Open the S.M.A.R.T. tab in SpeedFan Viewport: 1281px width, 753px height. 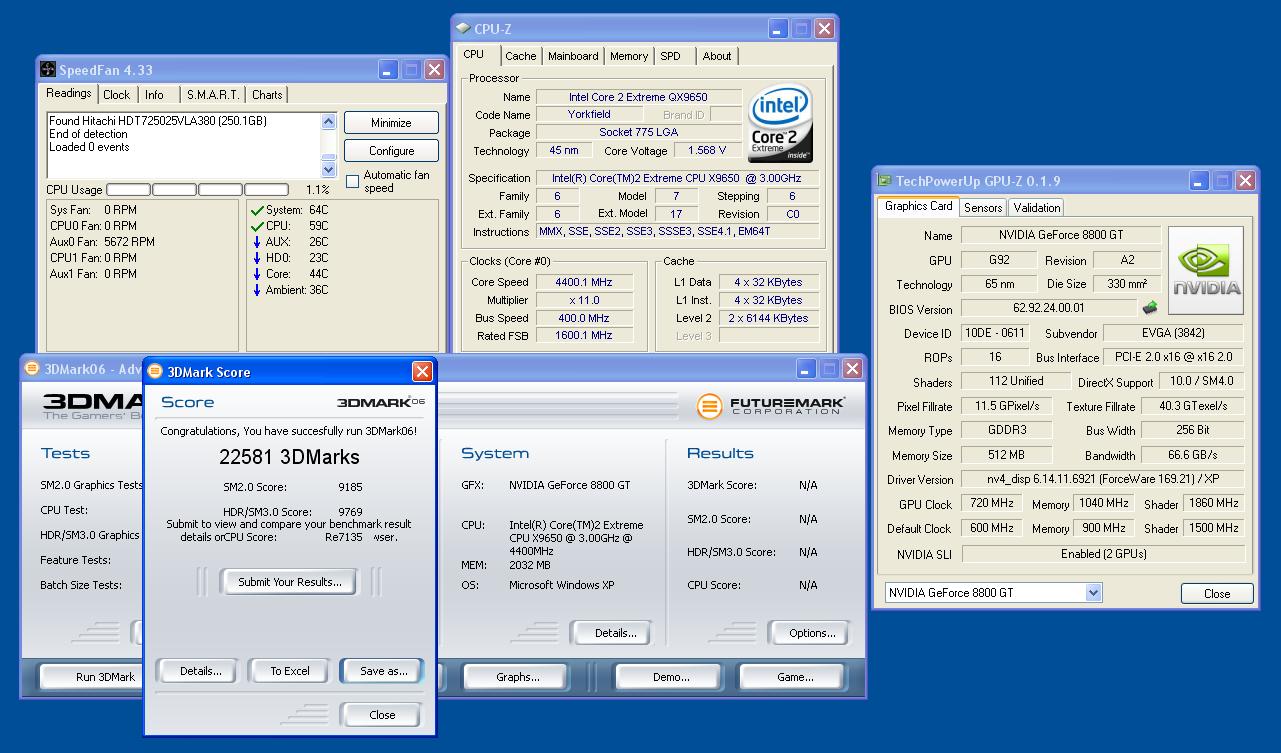pyautogui.click(x=213, y=95)
